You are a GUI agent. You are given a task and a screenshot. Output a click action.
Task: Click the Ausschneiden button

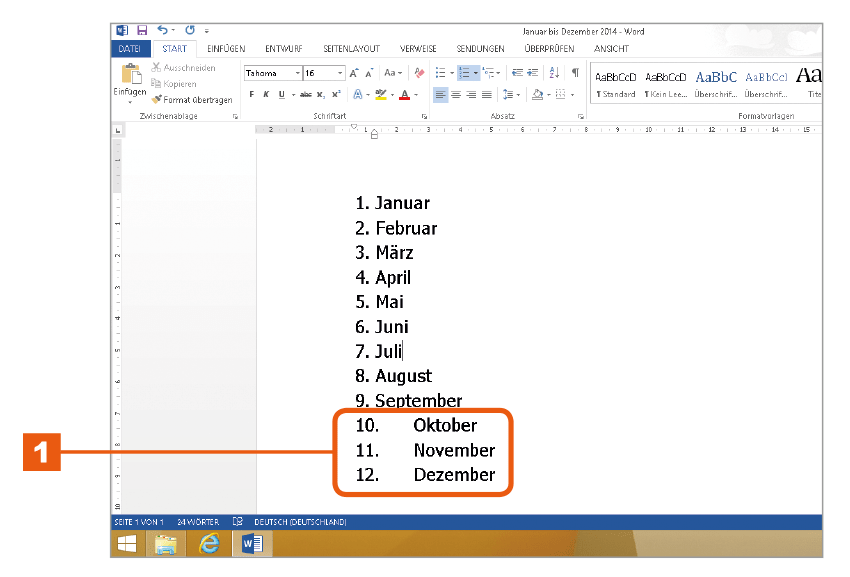pyautogui.click(x=183, y=68)
